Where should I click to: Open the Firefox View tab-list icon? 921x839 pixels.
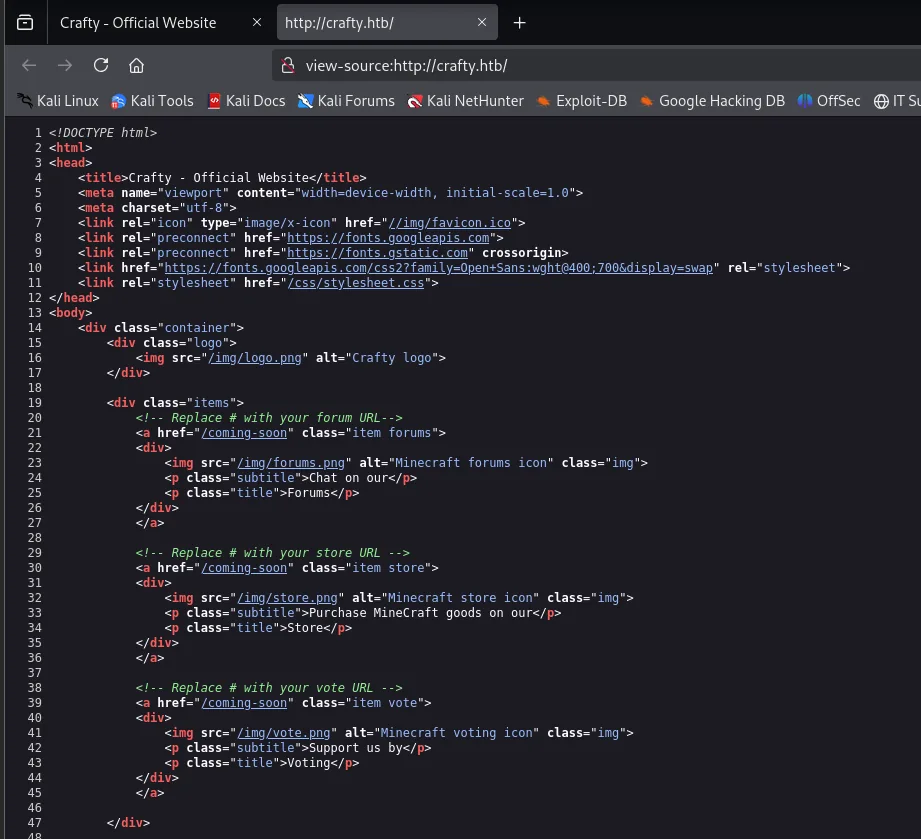[x=25, y=23]
